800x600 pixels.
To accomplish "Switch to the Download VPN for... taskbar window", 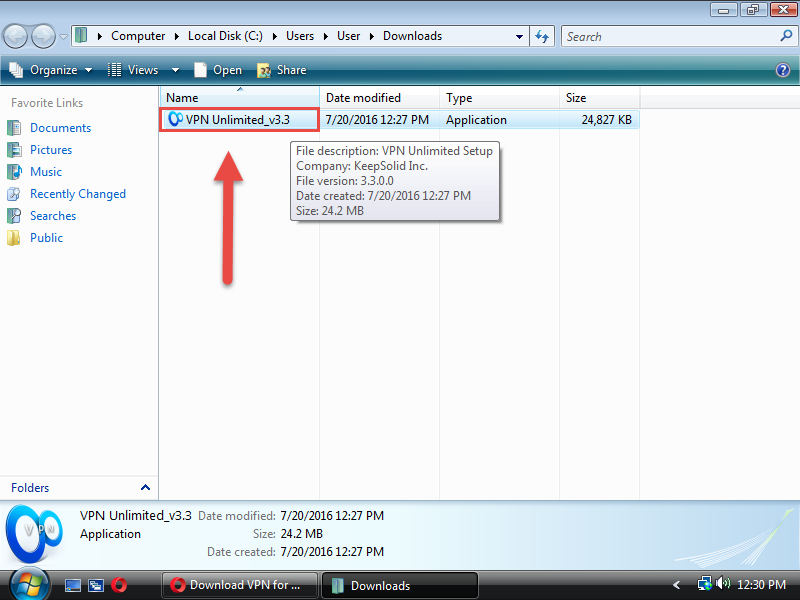I will [x=239, y=585].
